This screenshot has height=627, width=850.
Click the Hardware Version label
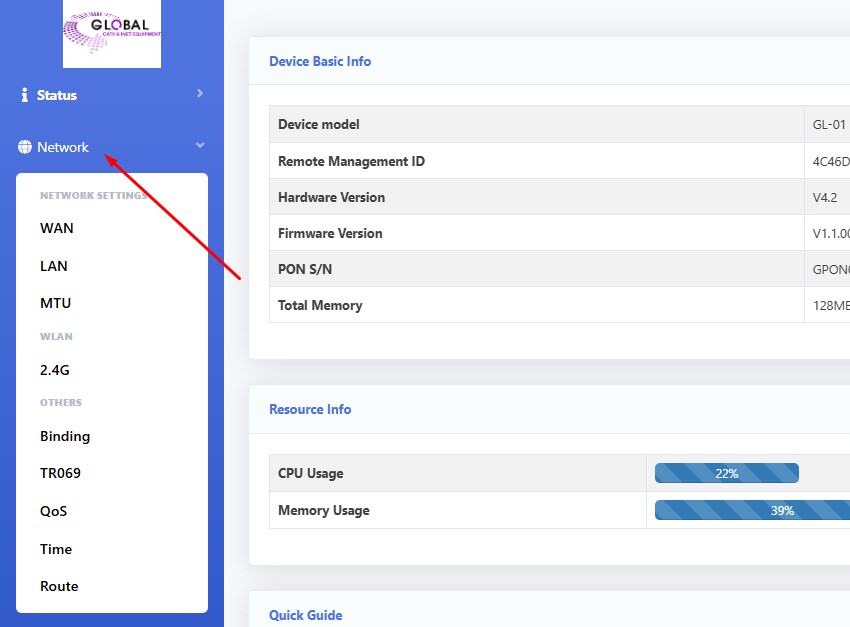[x=331, y=197]
